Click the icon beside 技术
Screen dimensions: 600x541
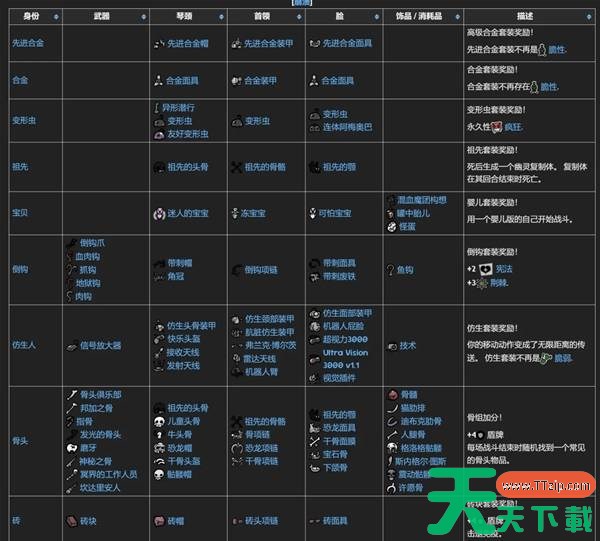pyautogui.click(x=392, y=346)
